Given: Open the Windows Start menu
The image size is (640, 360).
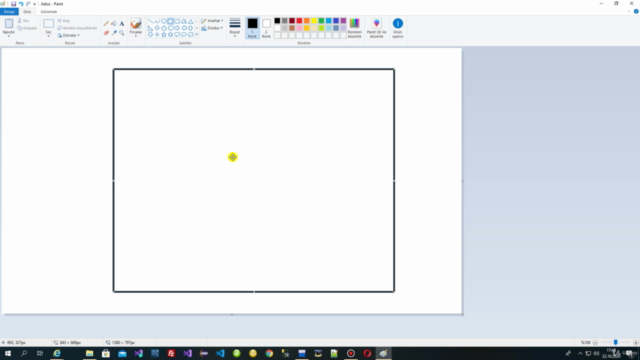Looking at the screenshot, I should click(x=8, y=353).
